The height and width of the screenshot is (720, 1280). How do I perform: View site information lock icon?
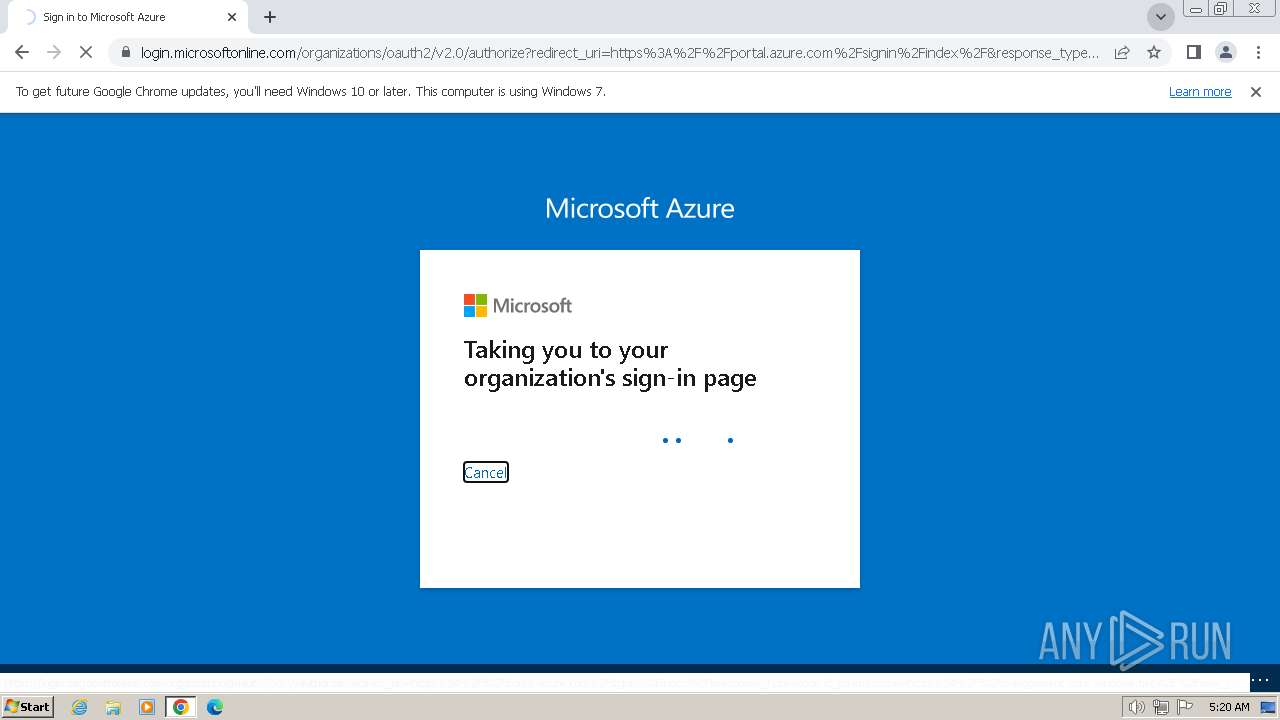pyautogui.click(x=125, y=52)
